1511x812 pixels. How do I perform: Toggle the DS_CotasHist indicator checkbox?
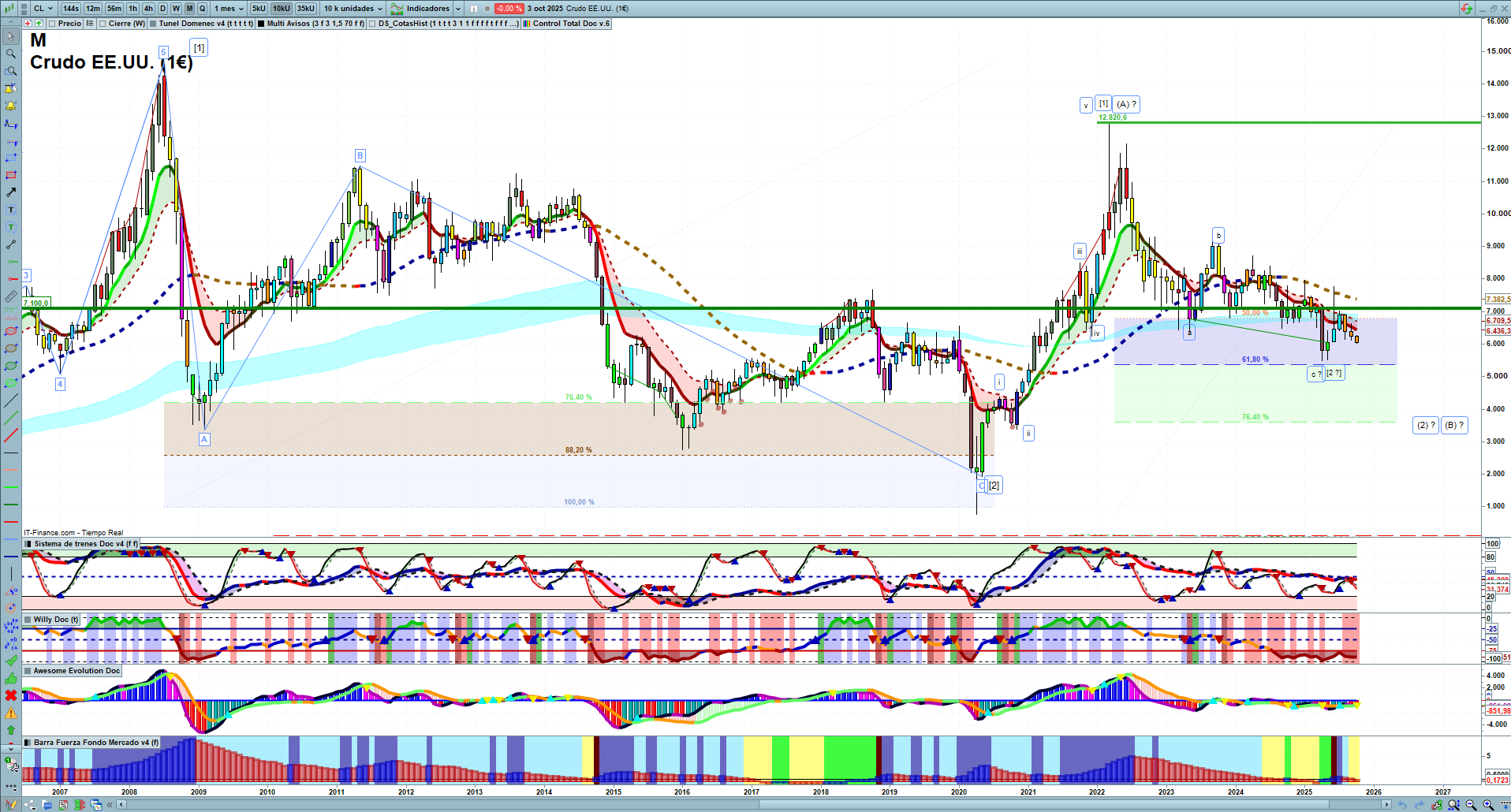[372, 24]
